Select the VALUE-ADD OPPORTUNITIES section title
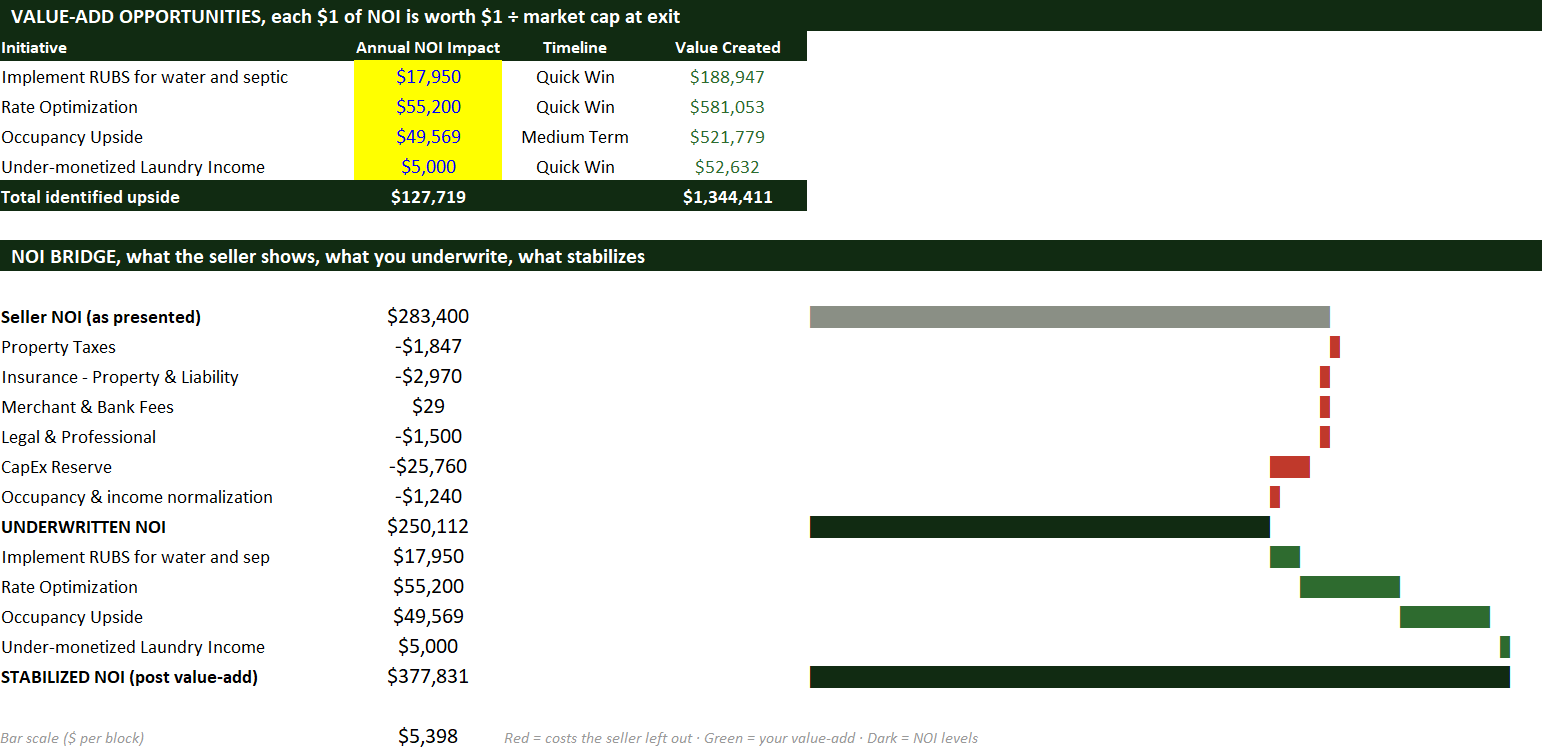Screen dimensions: 1542x753 pos(346,16)
